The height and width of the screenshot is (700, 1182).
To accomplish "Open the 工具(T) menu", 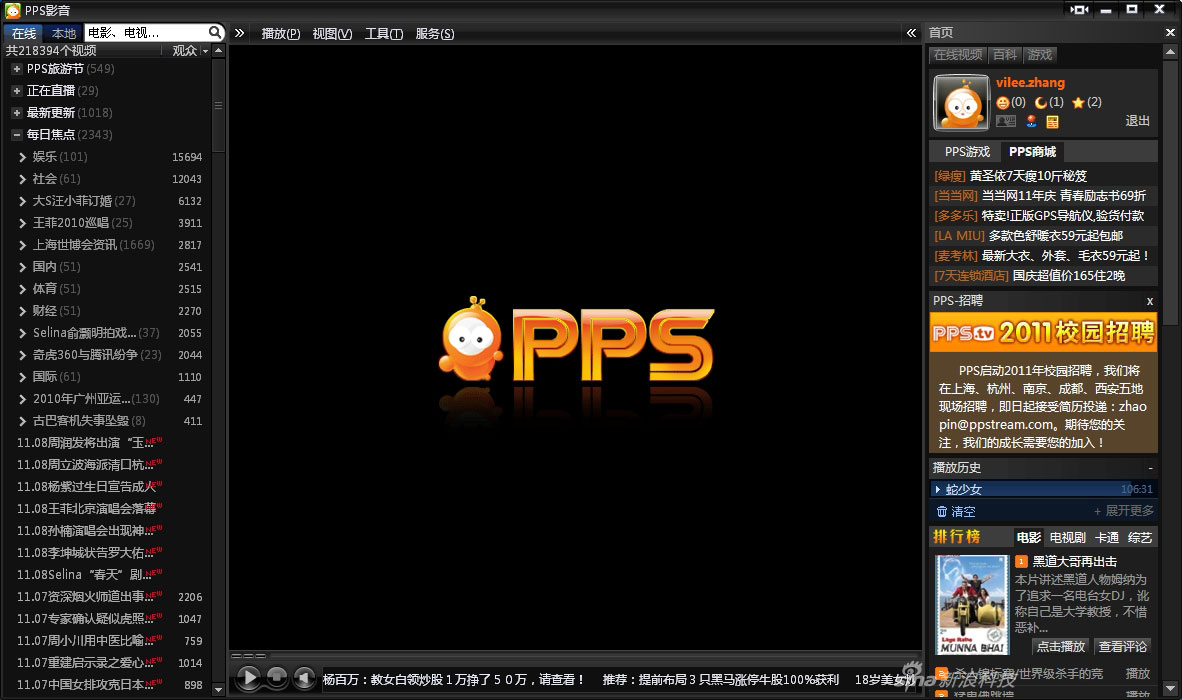I will tap(384, 33).
